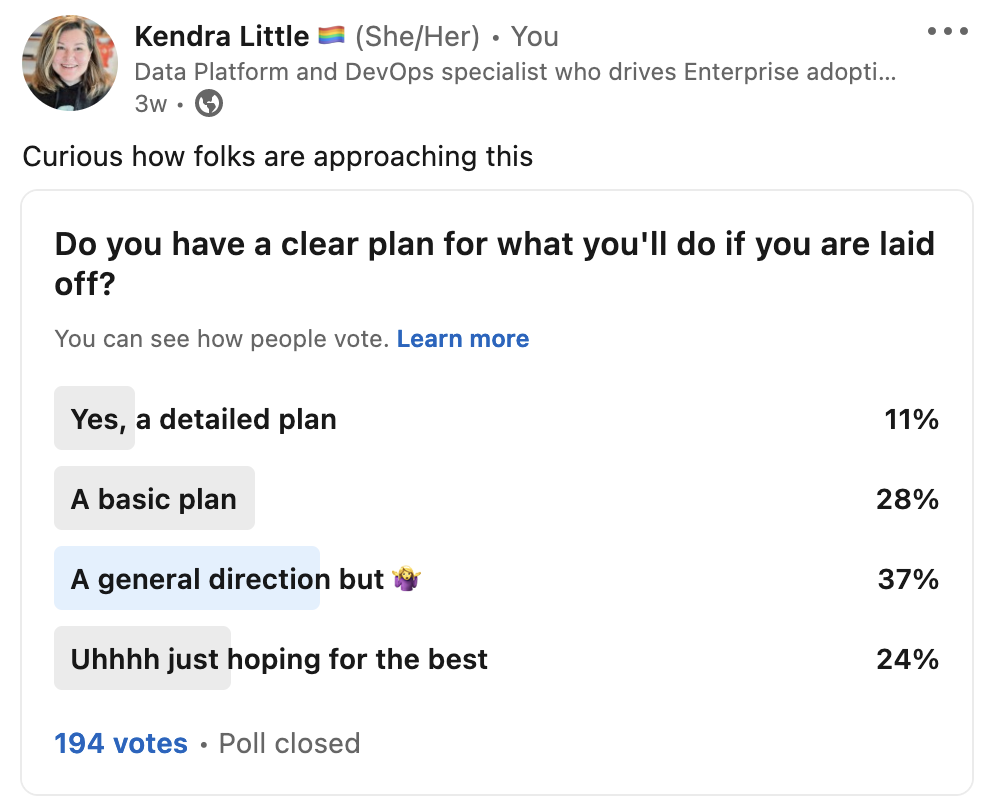Viewport: 1000px width, 812px height.
Task: Open the 'Learn more' link
Action: tap(463, 338)
